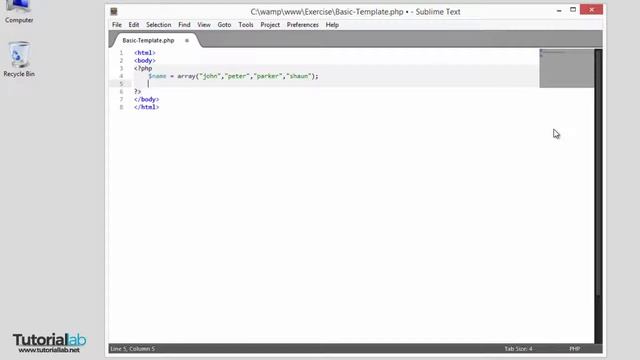
Task: Open Tab Size: 4 indentation selector
Action: pos(518,349)
